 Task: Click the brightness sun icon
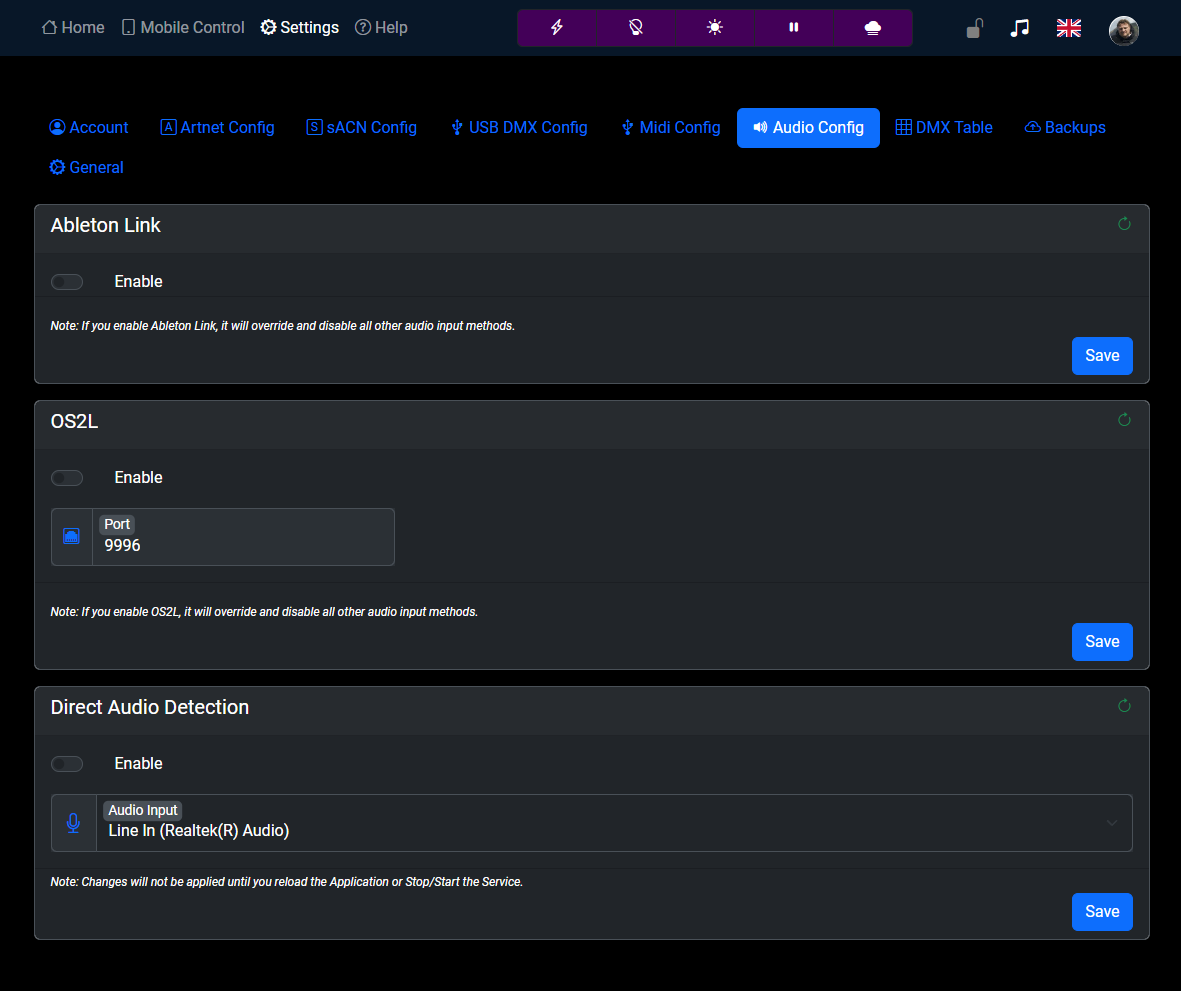[715, 28]
